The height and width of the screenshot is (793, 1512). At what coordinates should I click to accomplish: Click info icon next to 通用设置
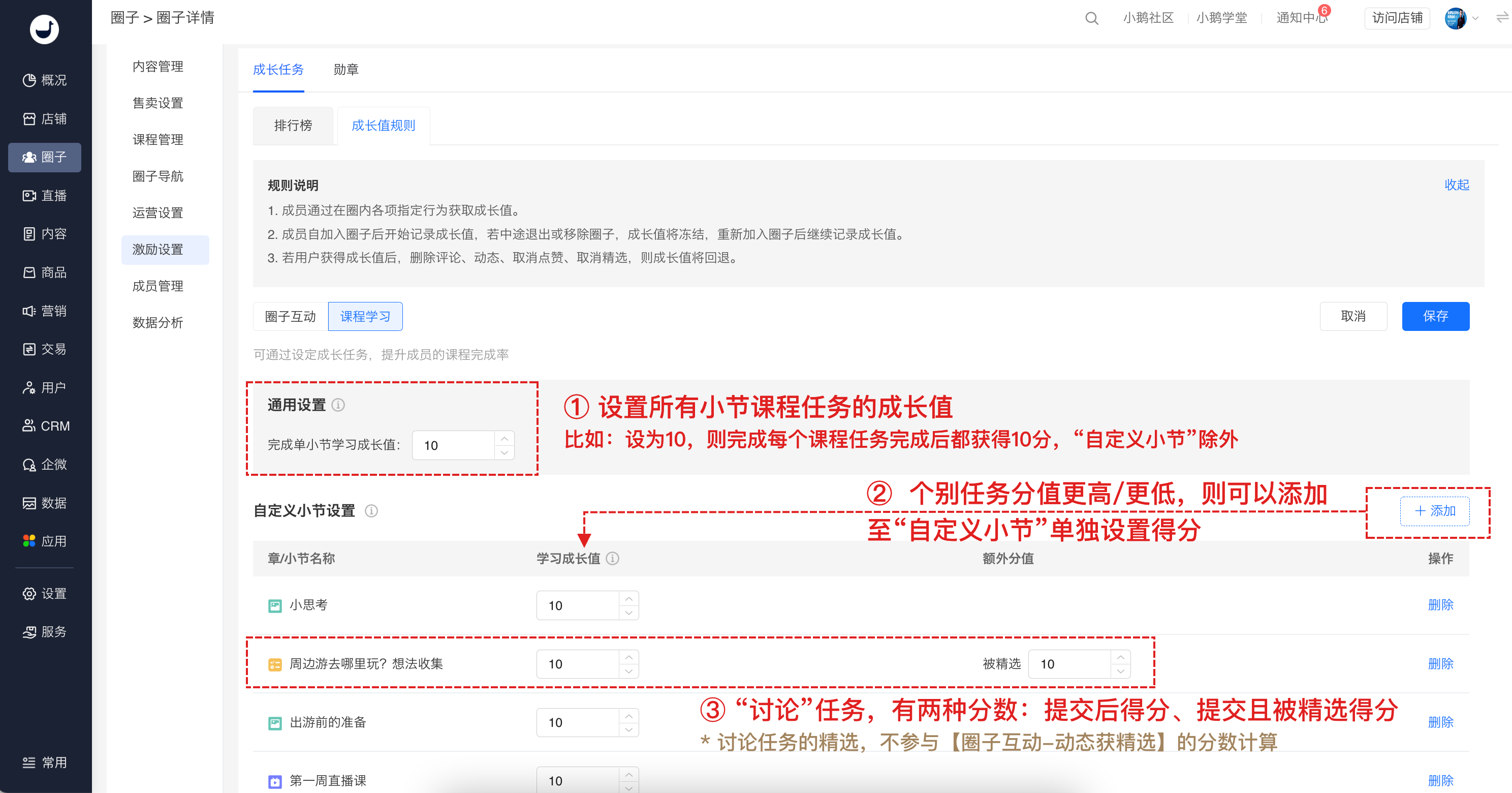338,405
